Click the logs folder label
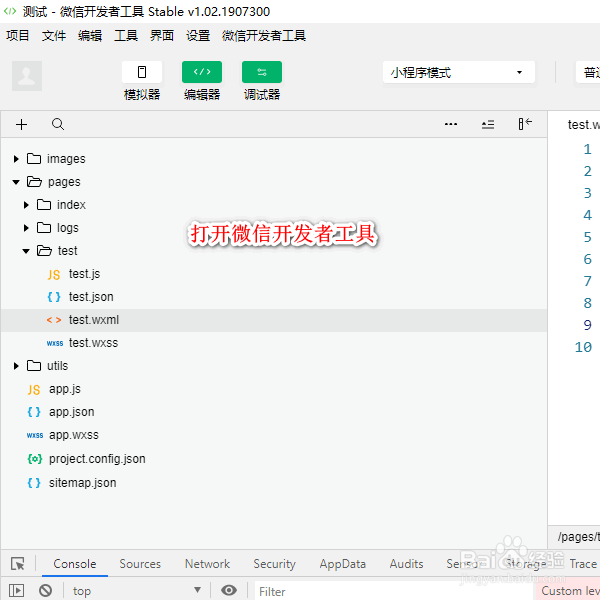Screen dimensions: 600x600 [68, 228]
